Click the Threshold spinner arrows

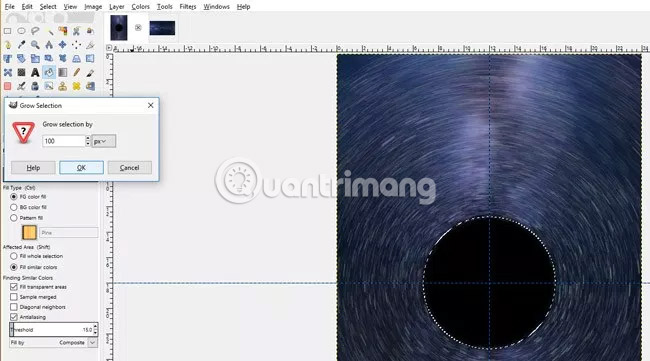tap(95, 330)
